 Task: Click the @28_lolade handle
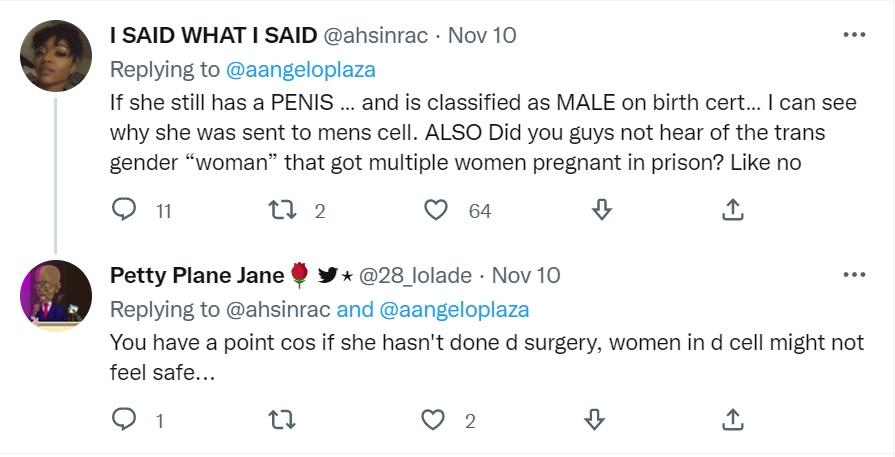[x=415, y=275]
